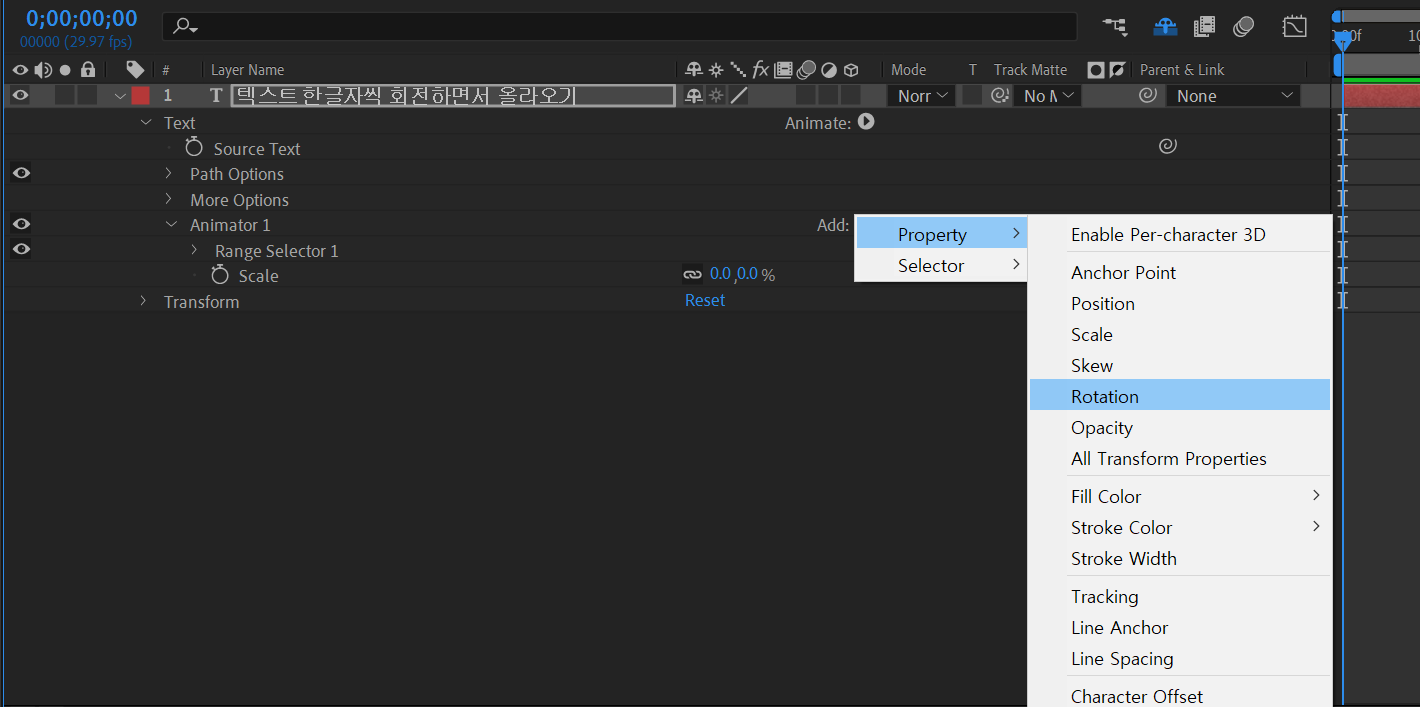
Task: Open the Parent dropdown showing None
Action: pyautogui.click(x=1234, y=96)
